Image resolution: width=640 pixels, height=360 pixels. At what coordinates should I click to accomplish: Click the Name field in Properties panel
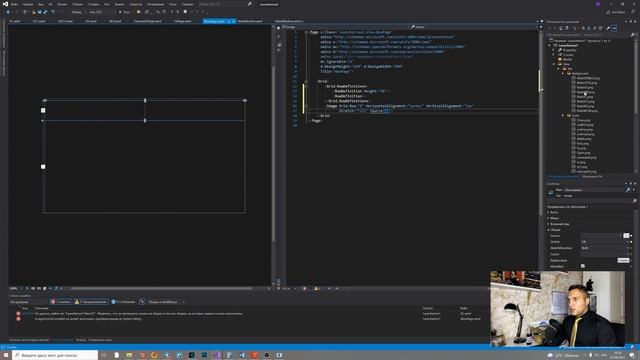pyautogui.click(x=594, y=190)
